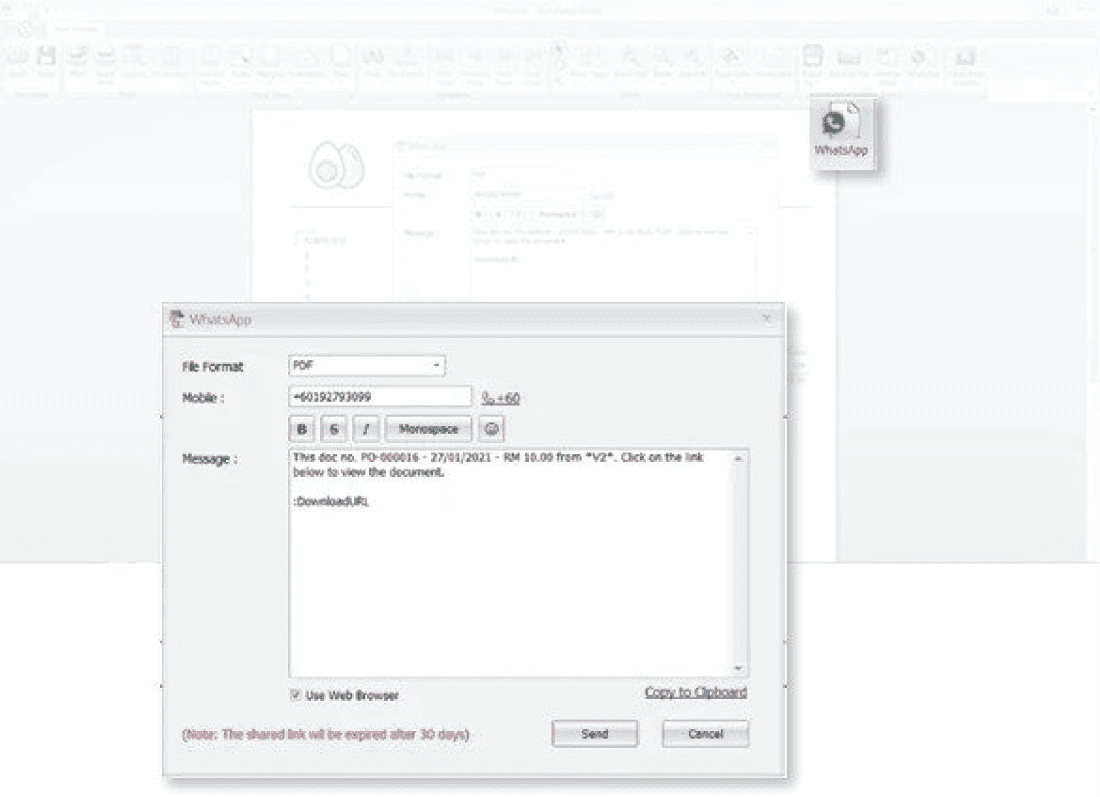Apply strikethrough with the S button

tap(334, 429)
